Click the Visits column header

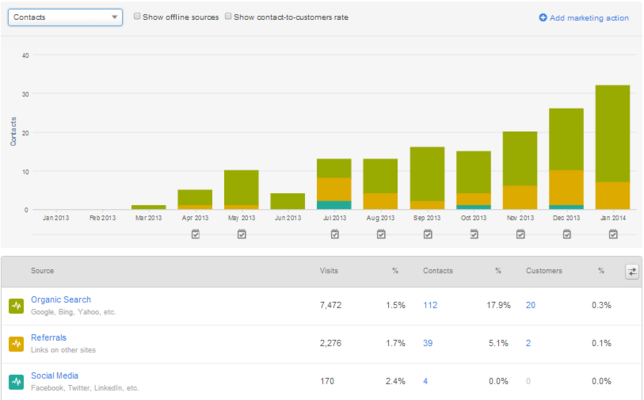click(x=329, y=271)
